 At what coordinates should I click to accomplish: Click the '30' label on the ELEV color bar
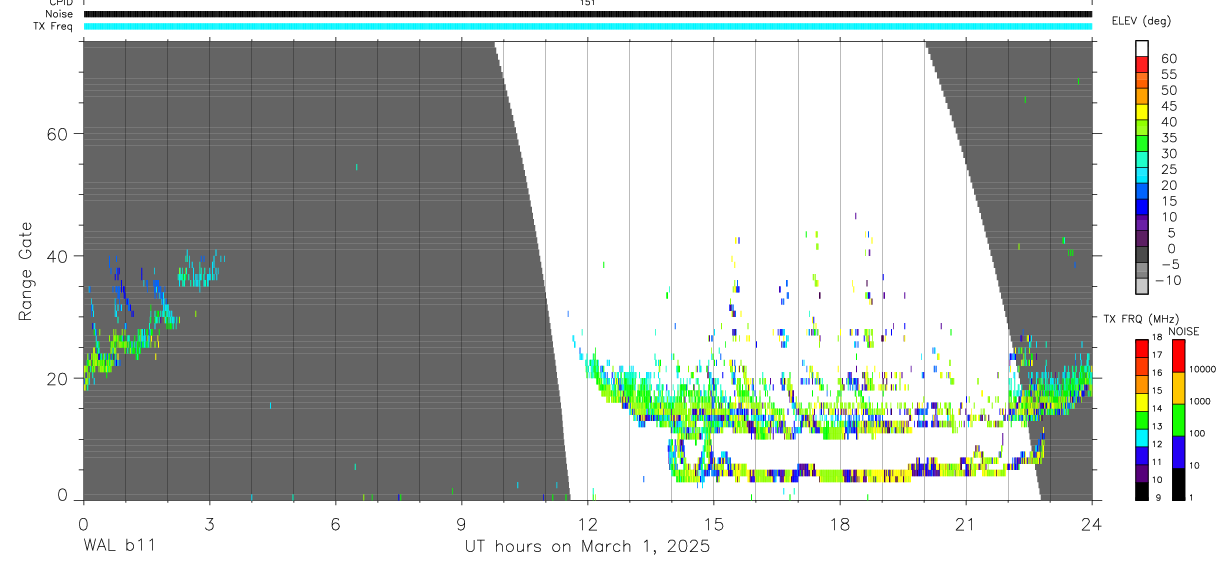(1168, 154)
